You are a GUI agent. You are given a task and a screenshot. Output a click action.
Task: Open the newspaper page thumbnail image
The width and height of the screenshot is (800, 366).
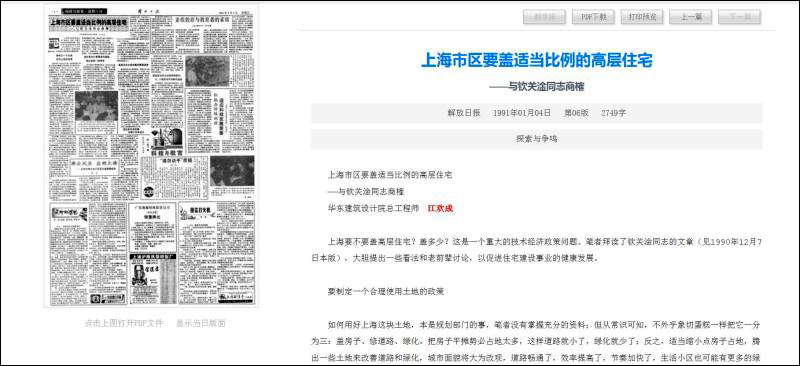pyautogui.click(x=151, y=156)
